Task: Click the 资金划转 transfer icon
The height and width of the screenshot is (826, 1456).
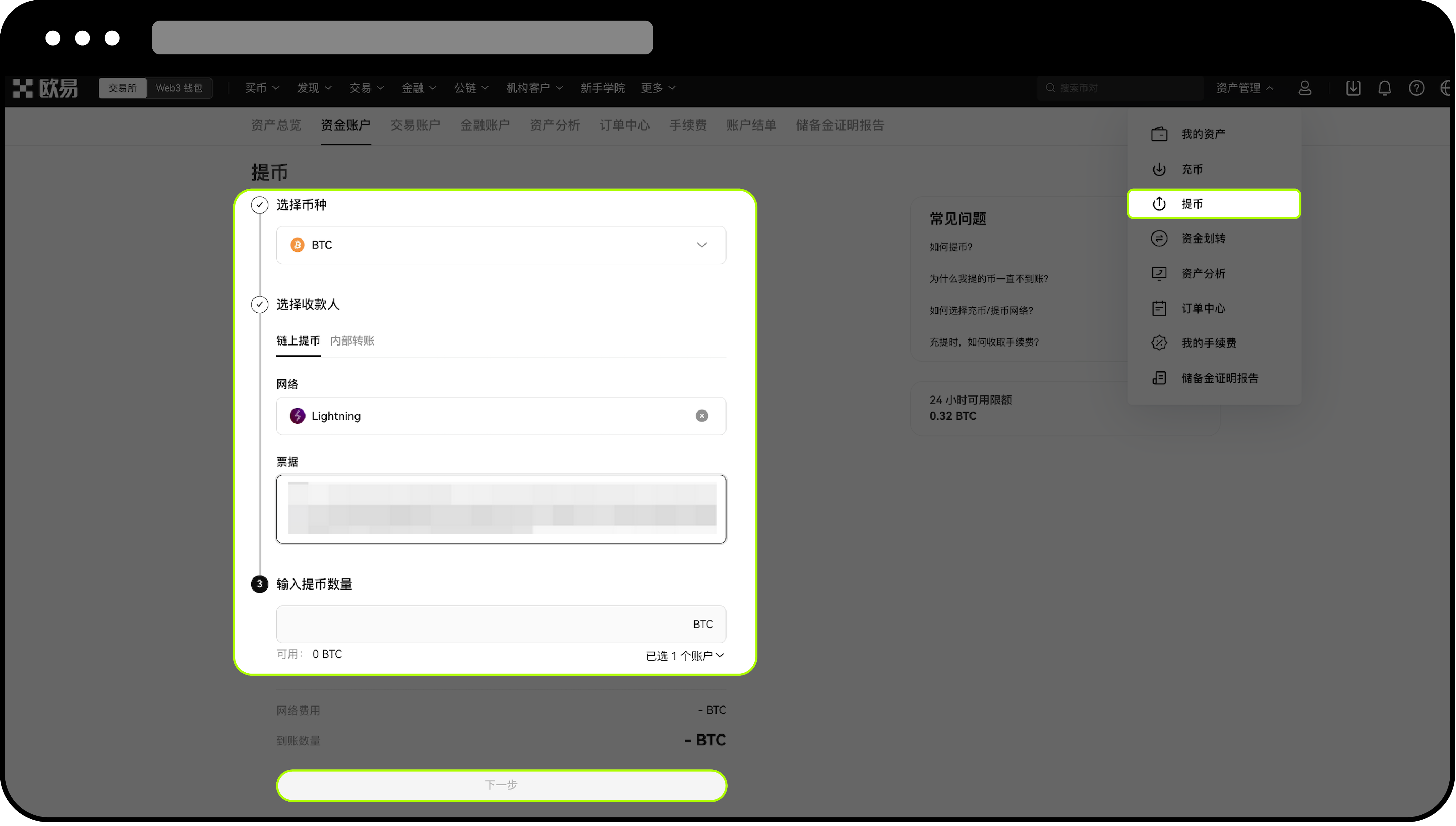Action: [x=1159, y=238]
